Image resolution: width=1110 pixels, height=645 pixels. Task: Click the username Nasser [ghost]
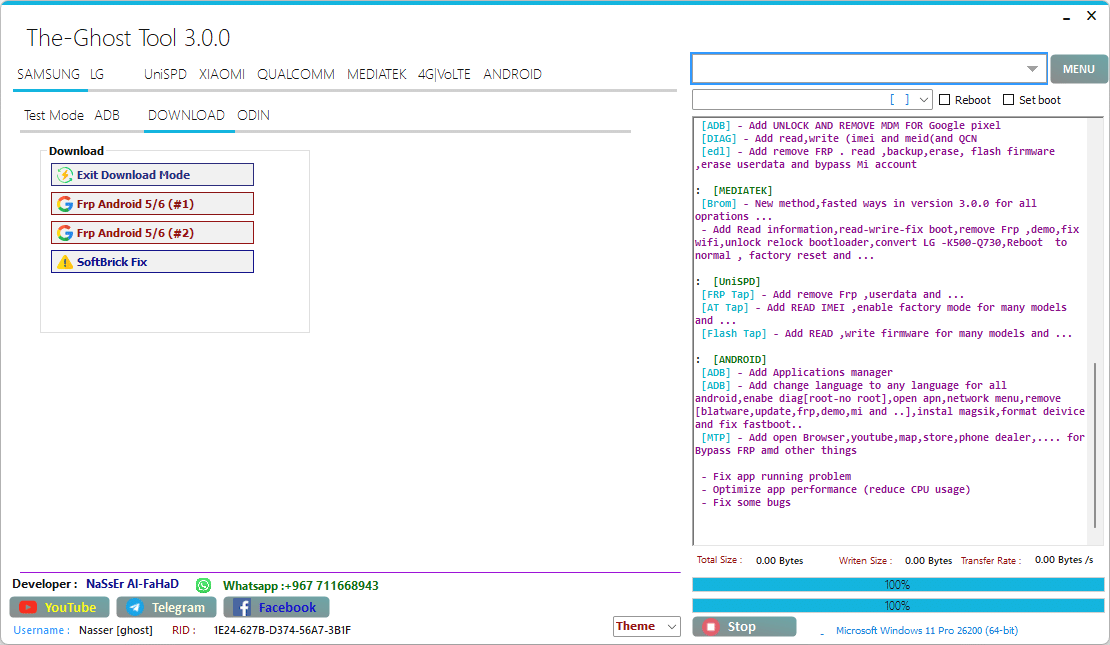(x=116, y=630)
